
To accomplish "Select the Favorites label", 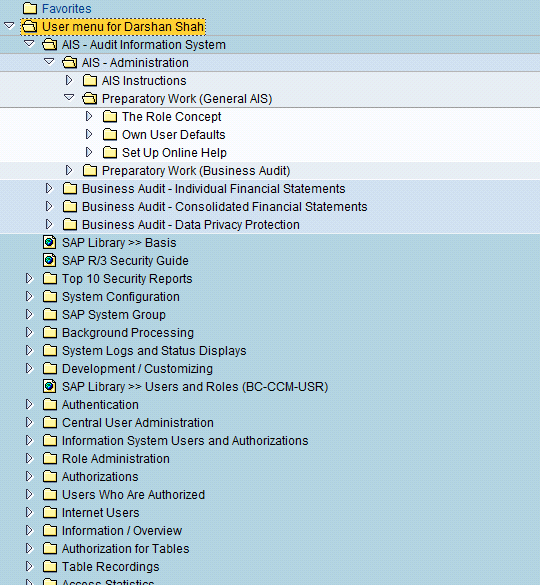I will (x=66, y=9).
